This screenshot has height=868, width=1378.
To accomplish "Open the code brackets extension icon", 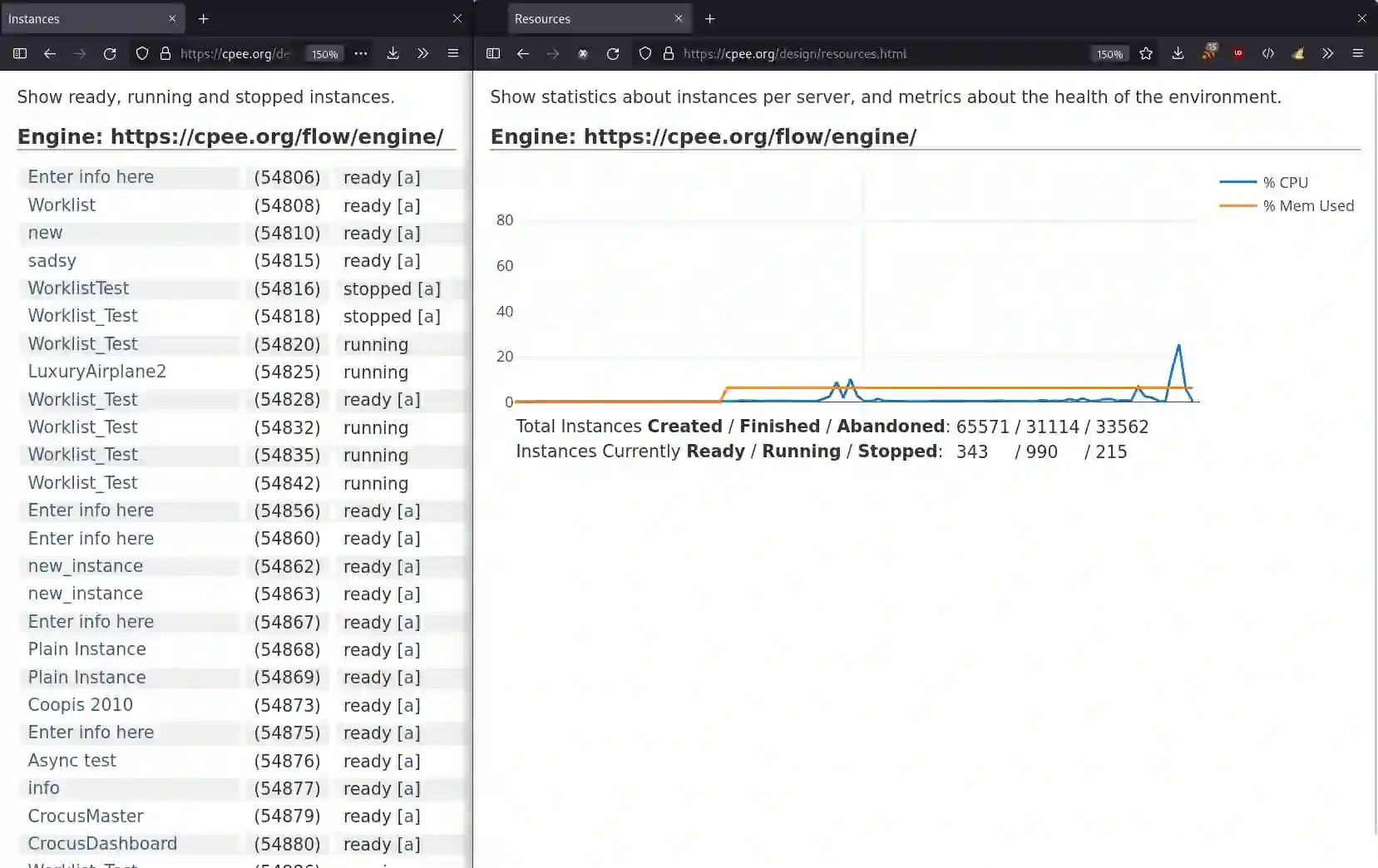I will click(1268, 53).
